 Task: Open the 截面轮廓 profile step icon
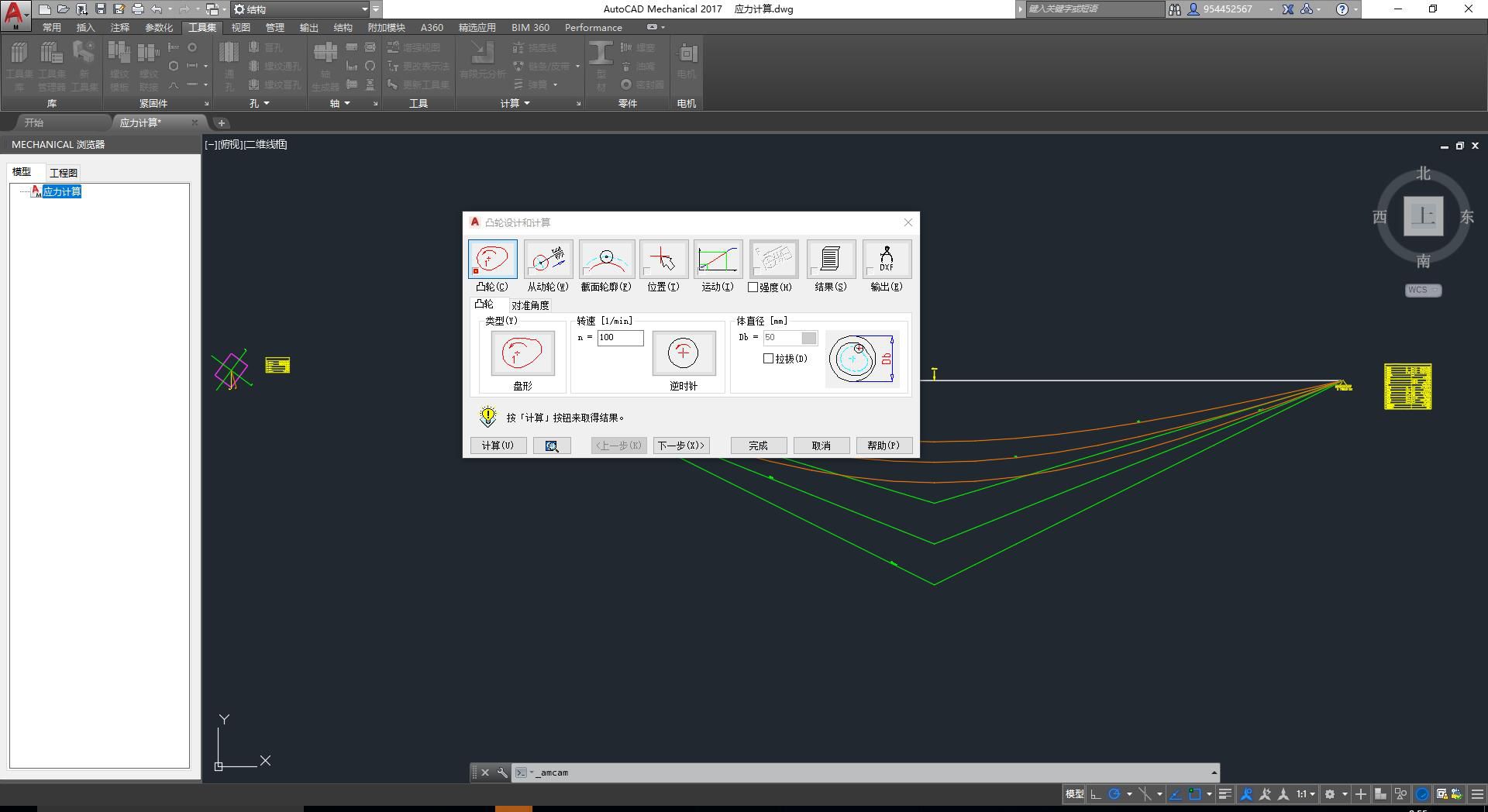pos(606,260)
